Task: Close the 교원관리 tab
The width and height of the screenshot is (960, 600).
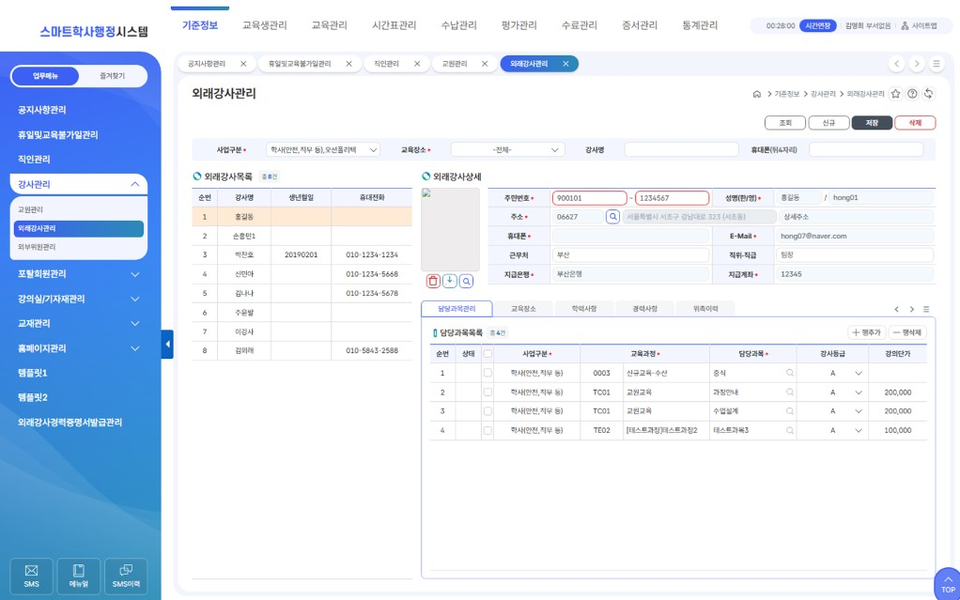Action: [x=484, y=64]
